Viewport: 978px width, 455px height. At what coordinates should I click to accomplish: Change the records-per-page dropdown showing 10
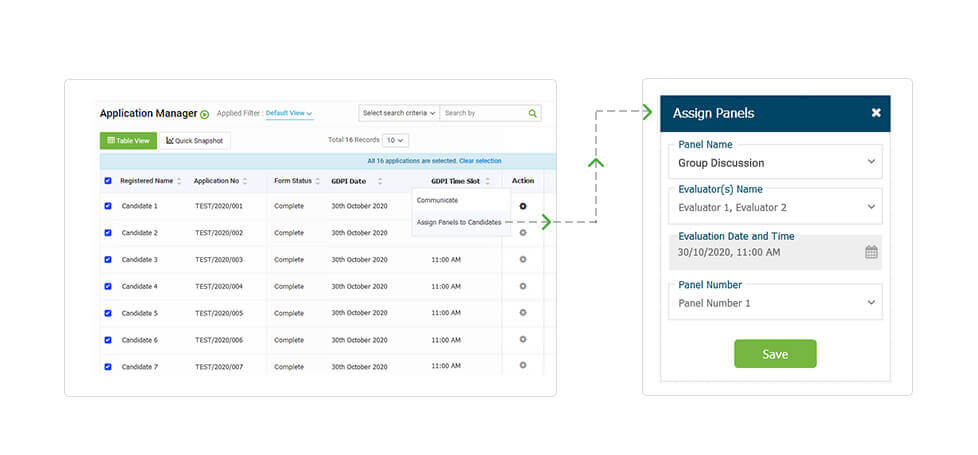395,140
